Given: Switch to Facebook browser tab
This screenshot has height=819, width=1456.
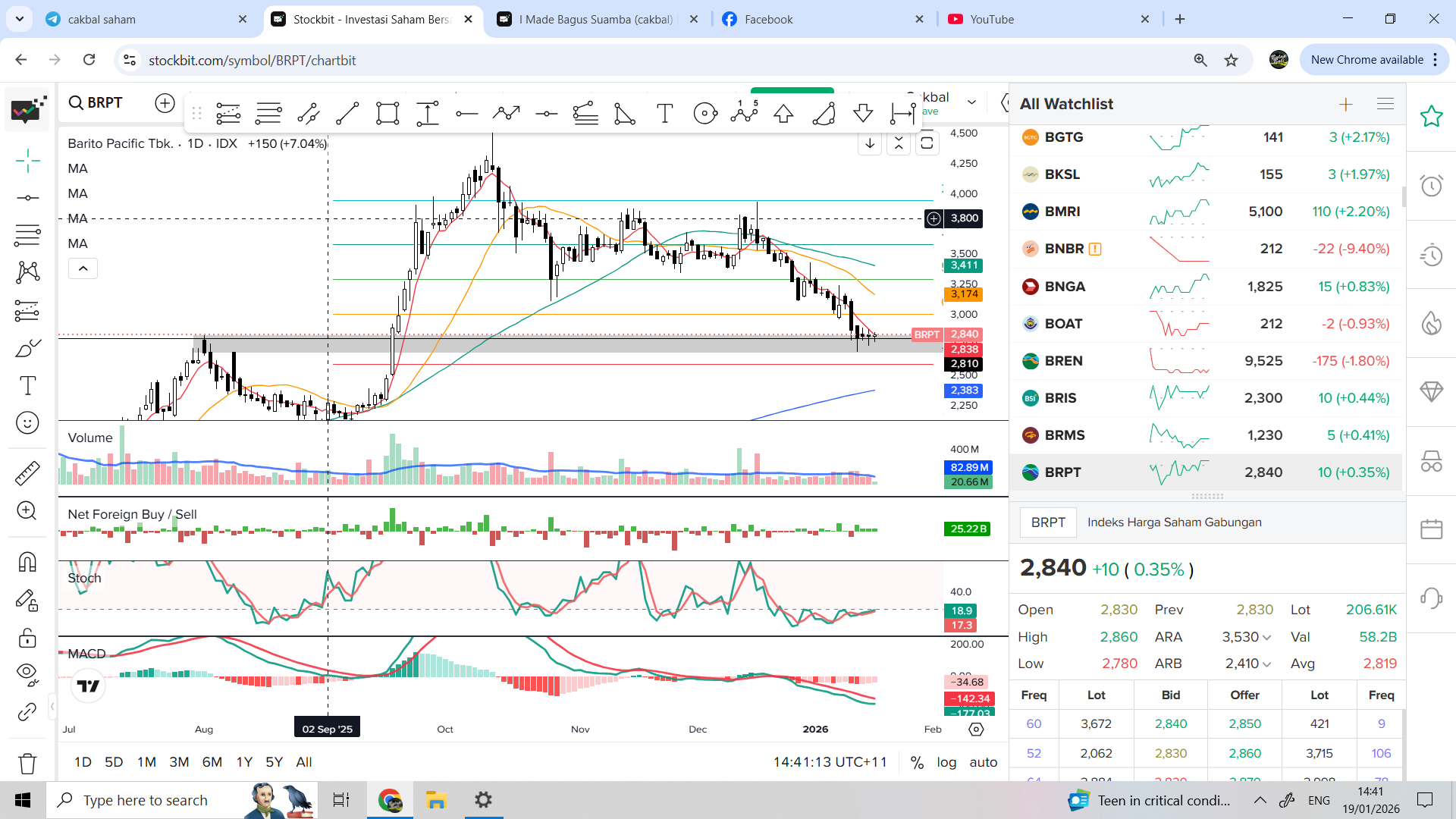Looking at the screenshot, I should [768, 19].
